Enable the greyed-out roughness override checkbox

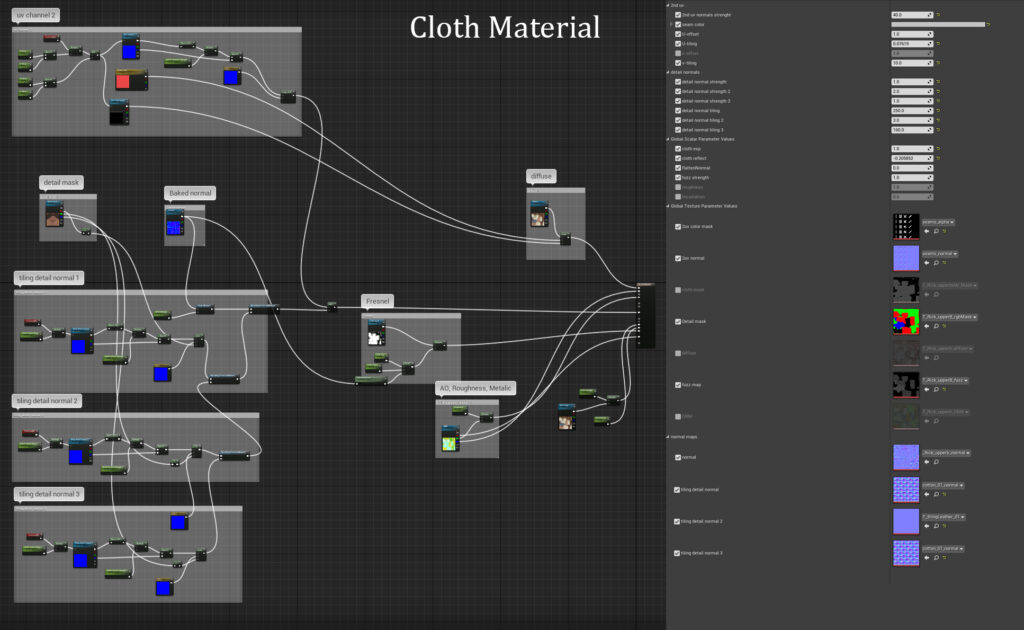pyautogui.click(x=678, y=187)
